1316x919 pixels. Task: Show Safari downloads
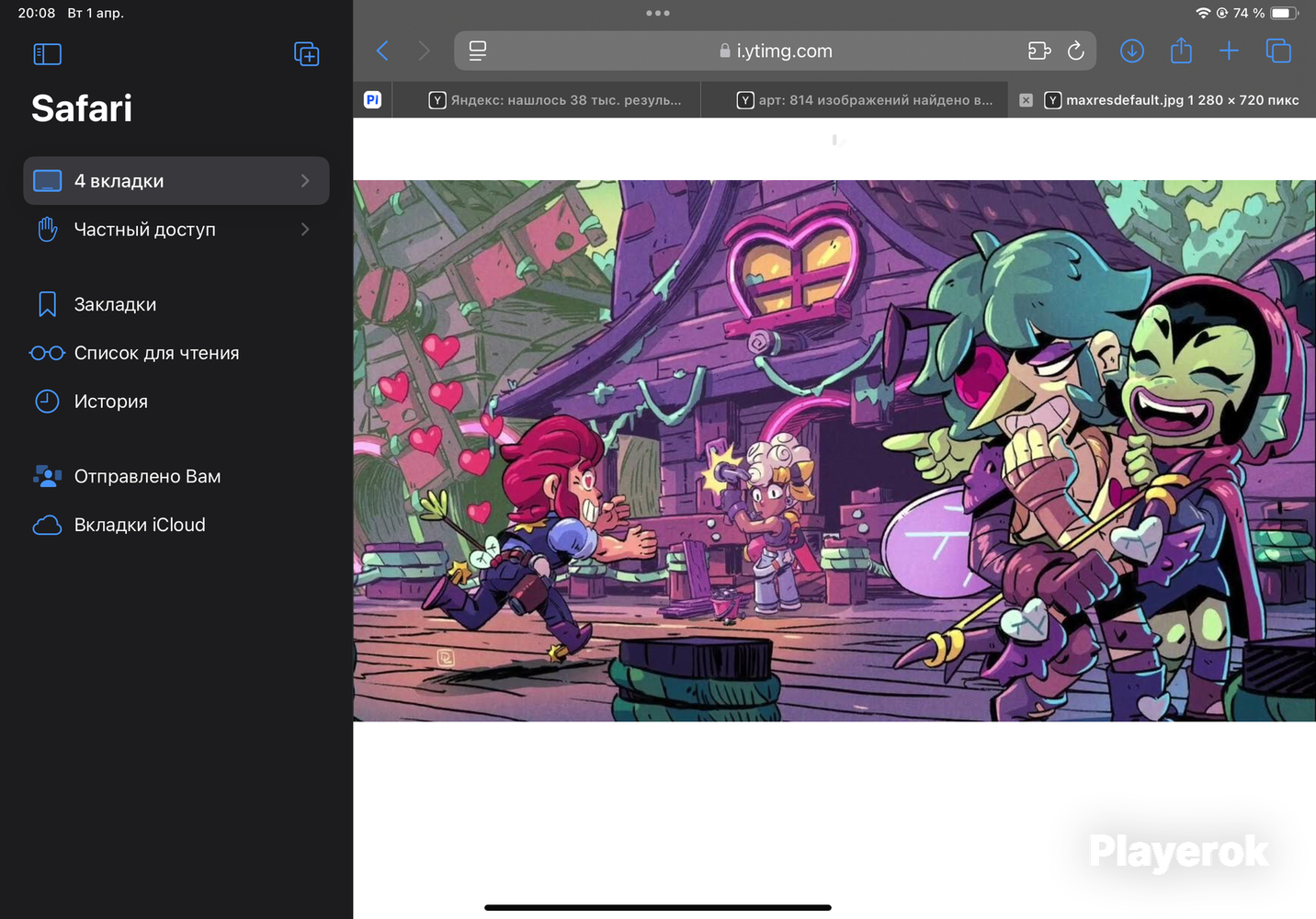pos(1132,51)
